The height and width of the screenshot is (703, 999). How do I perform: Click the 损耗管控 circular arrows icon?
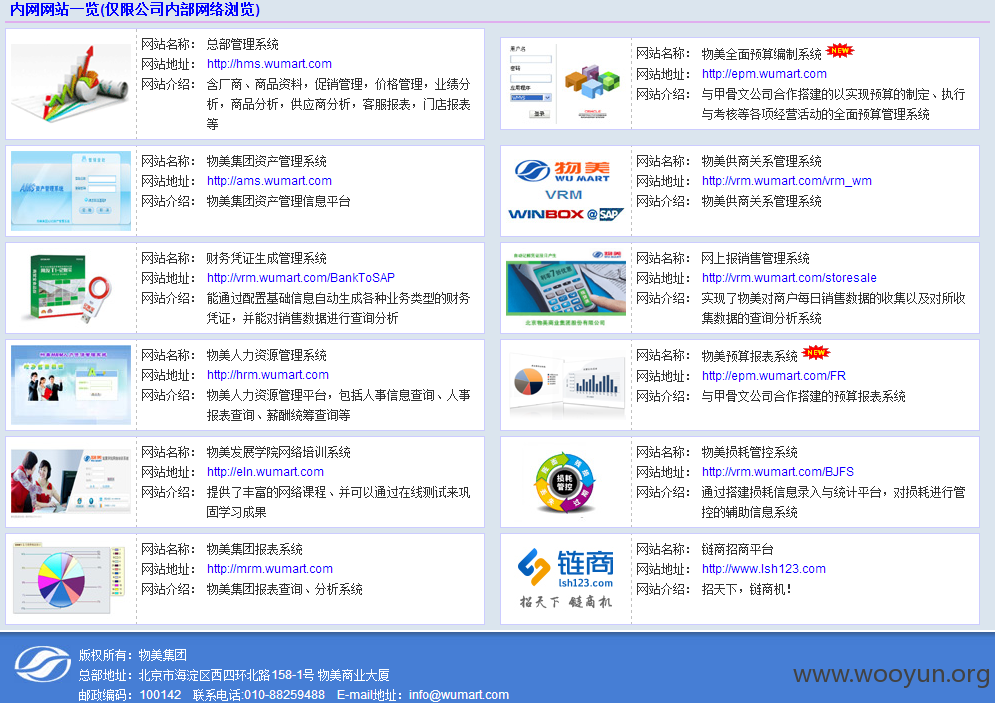point(564,482)
